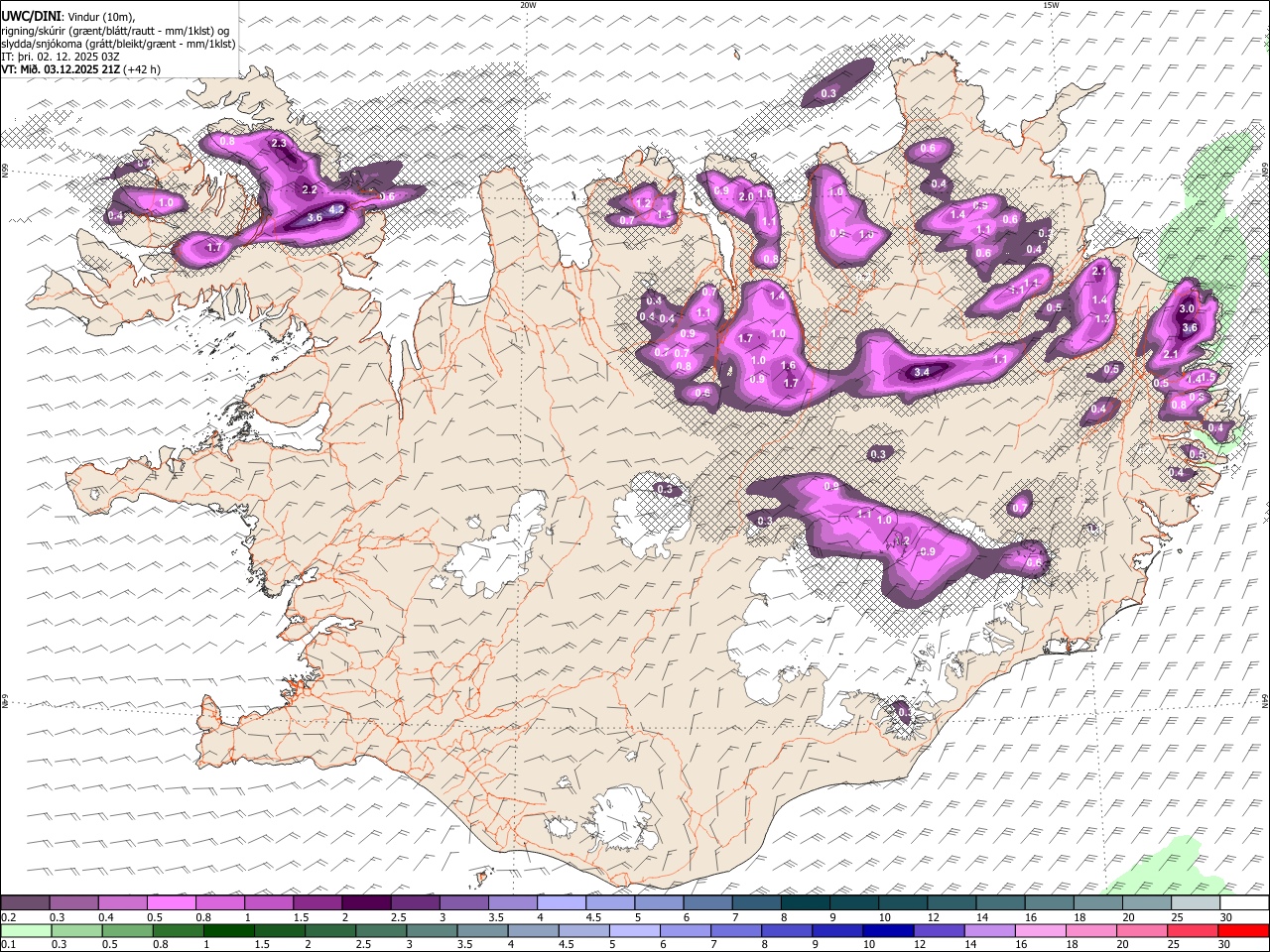The image size is (1270, 952).
Task: Click the 3.0 snowfall value label
Action: [1187, 308]
